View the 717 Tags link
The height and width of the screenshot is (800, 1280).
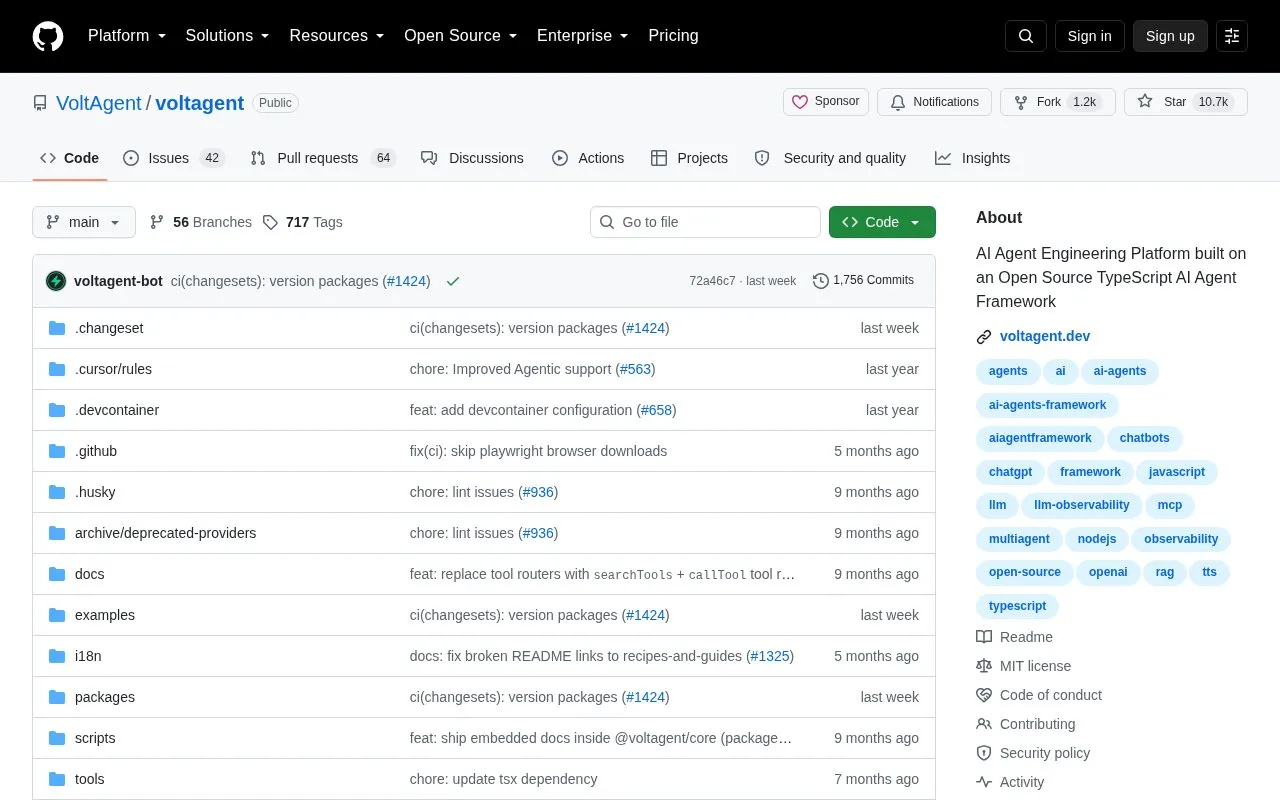pyautogui.click(x=302, y=222)
